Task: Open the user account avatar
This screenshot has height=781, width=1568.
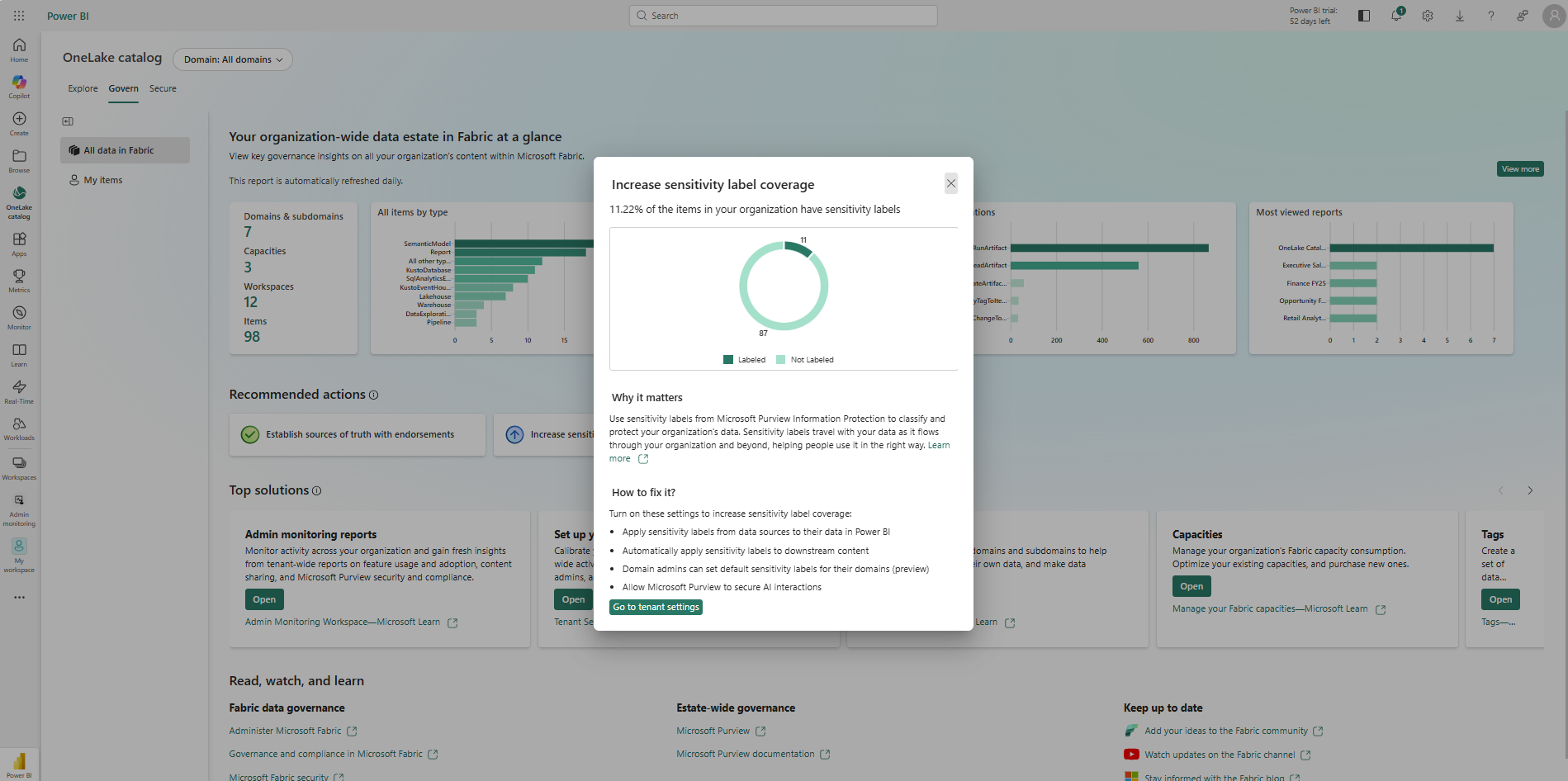Action: click(1553, 16)
